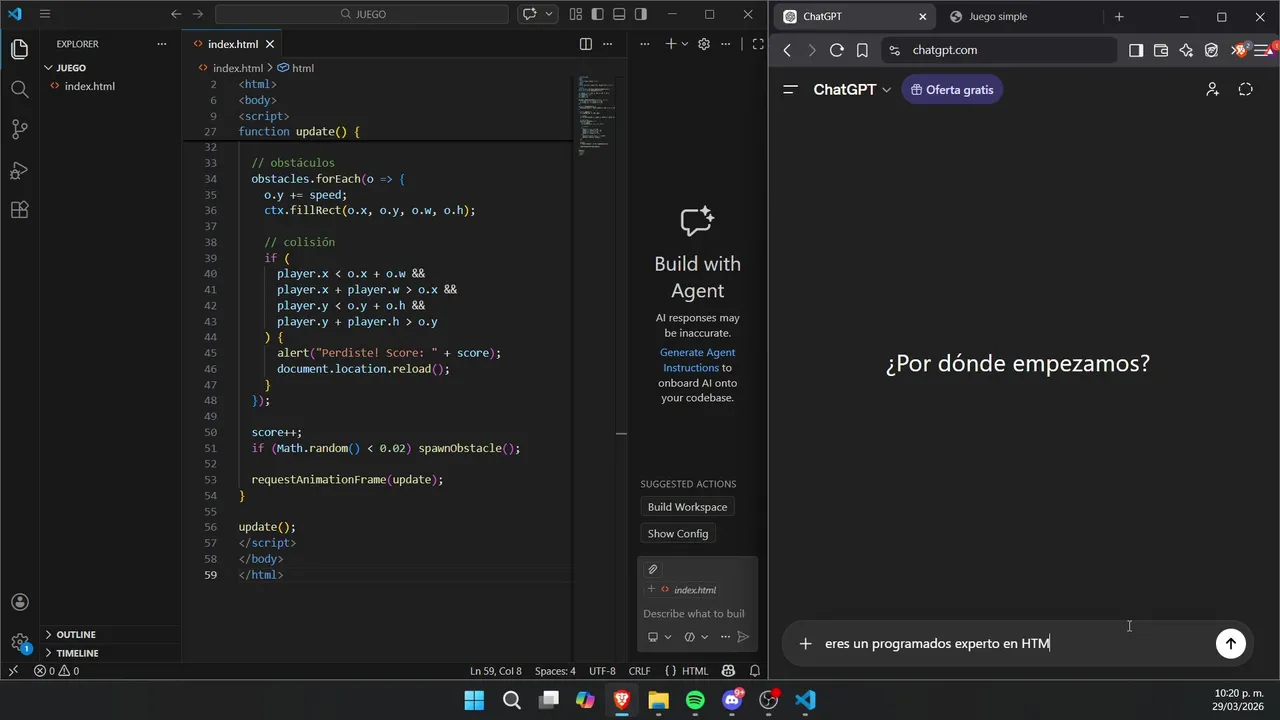Open Source Control view in VS Code

pos(19,129)
